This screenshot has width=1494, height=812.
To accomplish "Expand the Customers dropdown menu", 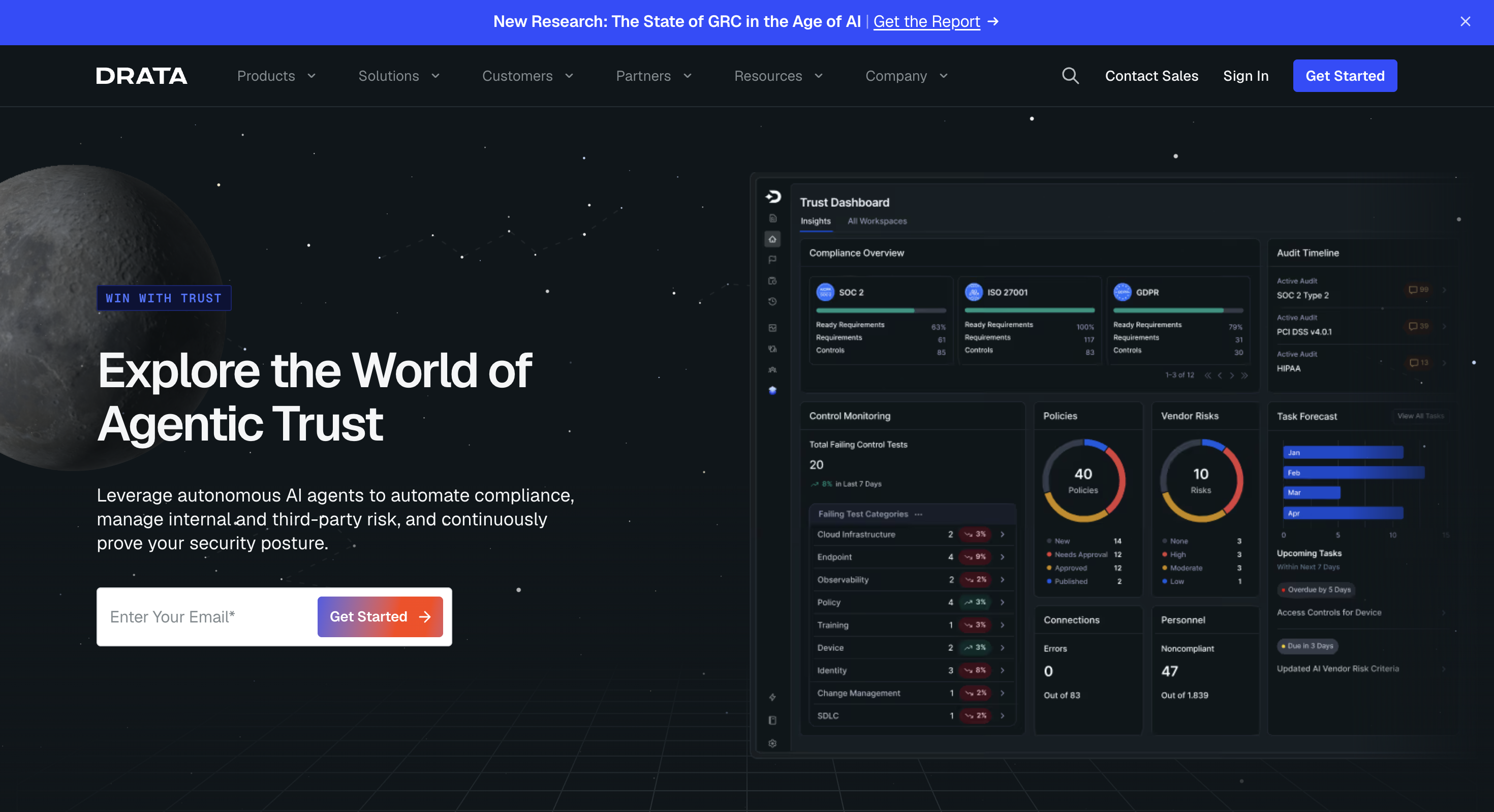I will pos(528,76).
